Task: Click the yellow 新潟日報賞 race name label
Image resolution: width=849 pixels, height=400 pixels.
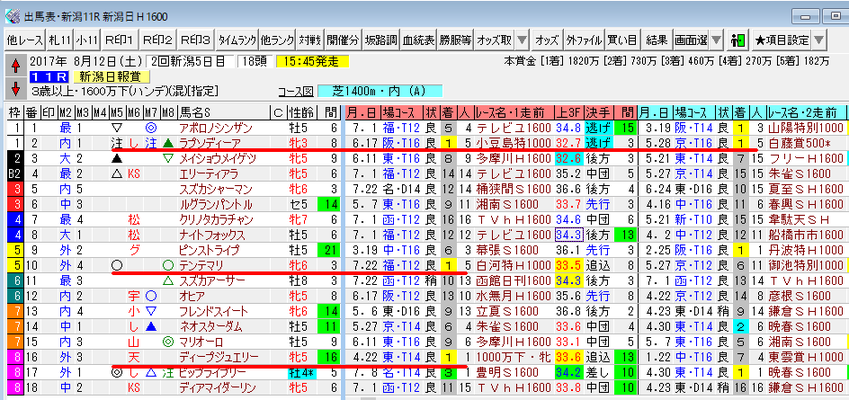Action: click(112, 76)
